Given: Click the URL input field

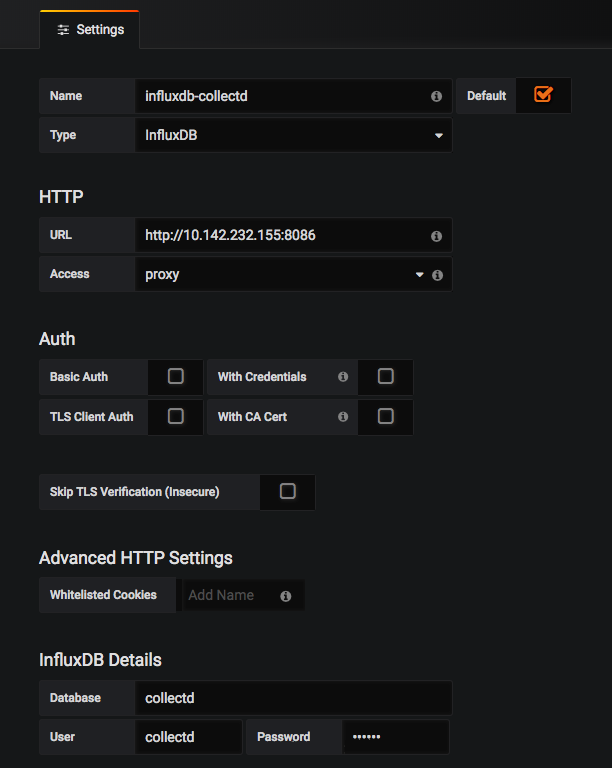Looking at the screenshot, I should coord(293,235).
